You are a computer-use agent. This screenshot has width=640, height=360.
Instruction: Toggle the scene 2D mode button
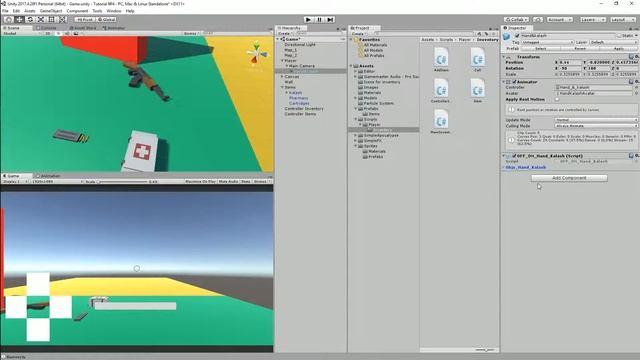click(x=48, y=33)
